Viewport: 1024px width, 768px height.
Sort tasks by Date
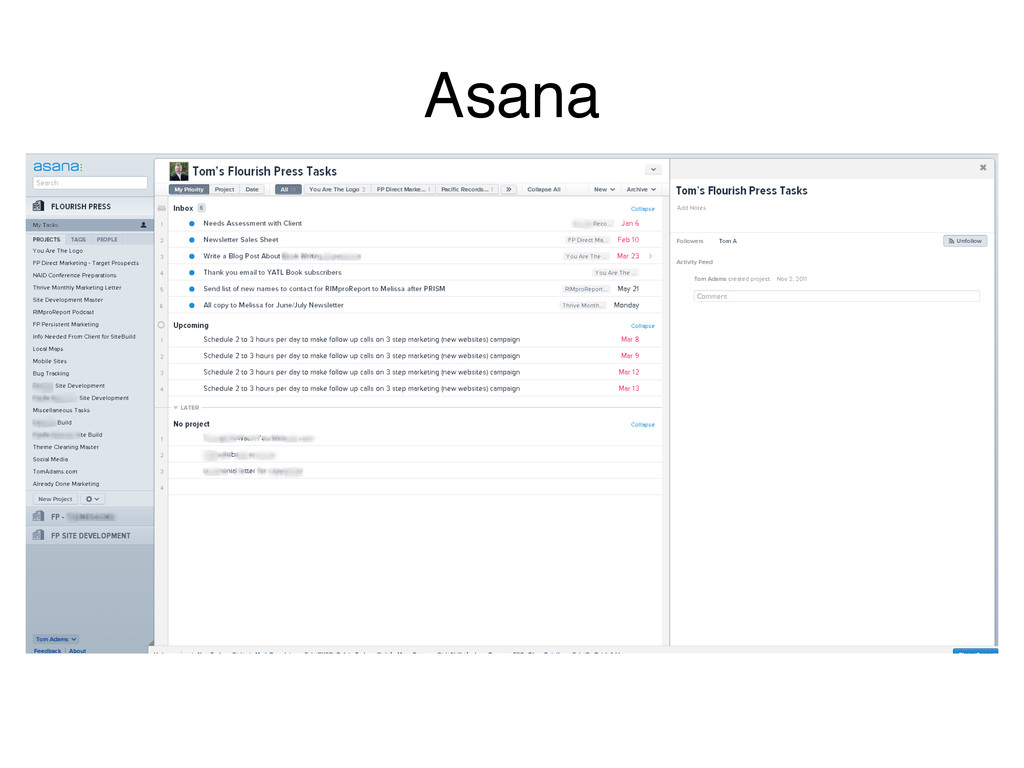click(x=252, y=189)
